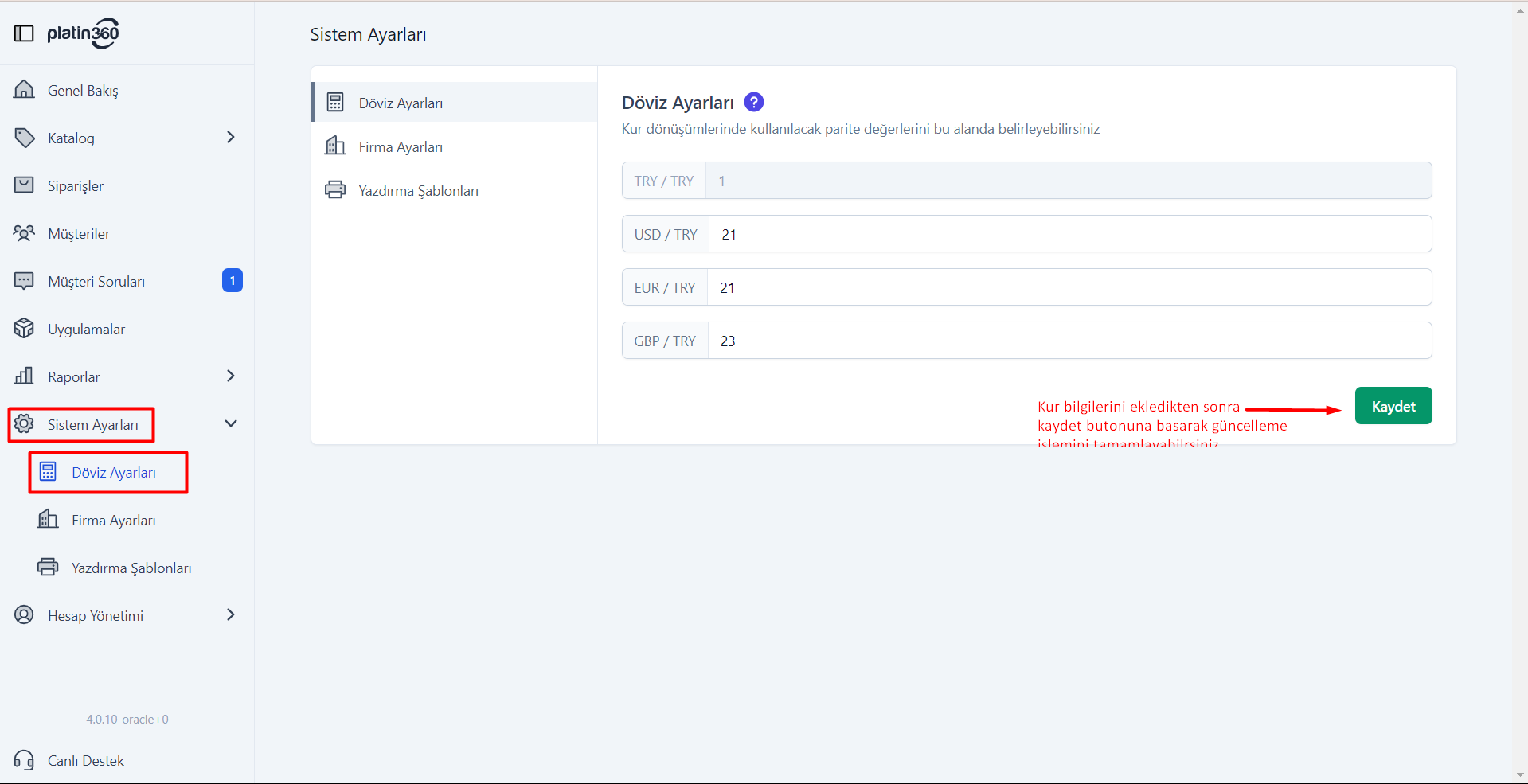Click the Müşteriler people icon
This screenshot has width=1528, height=784.
click(24, 233)
